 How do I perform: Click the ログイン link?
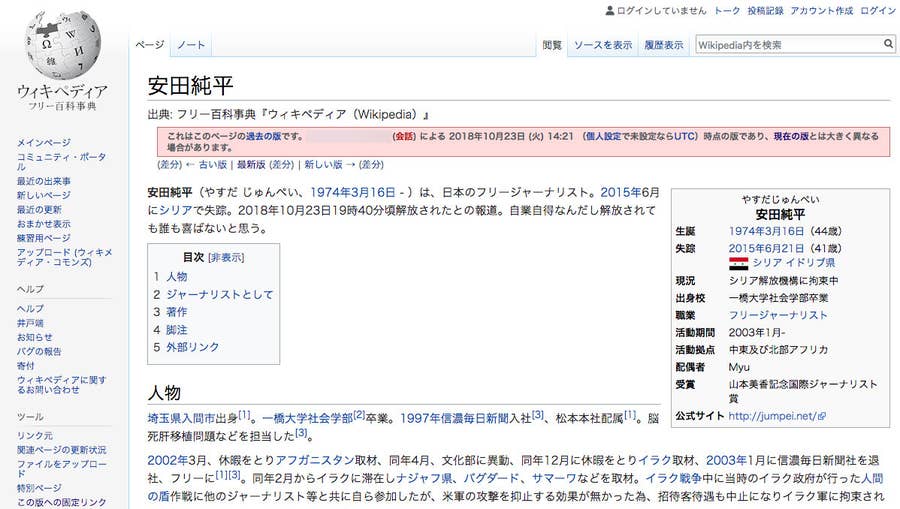pyautogui.click(x=878, y=10)
